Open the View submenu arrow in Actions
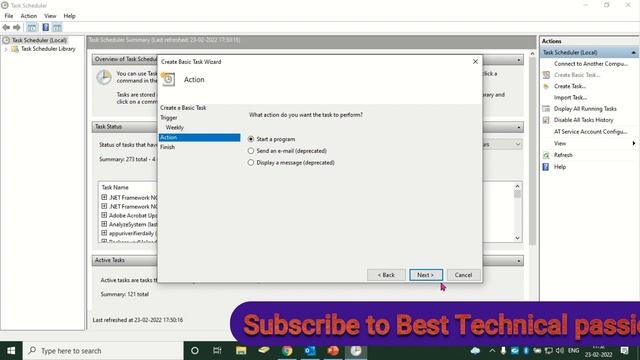Image resolution: width=640 pixels, height=360 pixels. pyautogui.click(x=633, y=143)
